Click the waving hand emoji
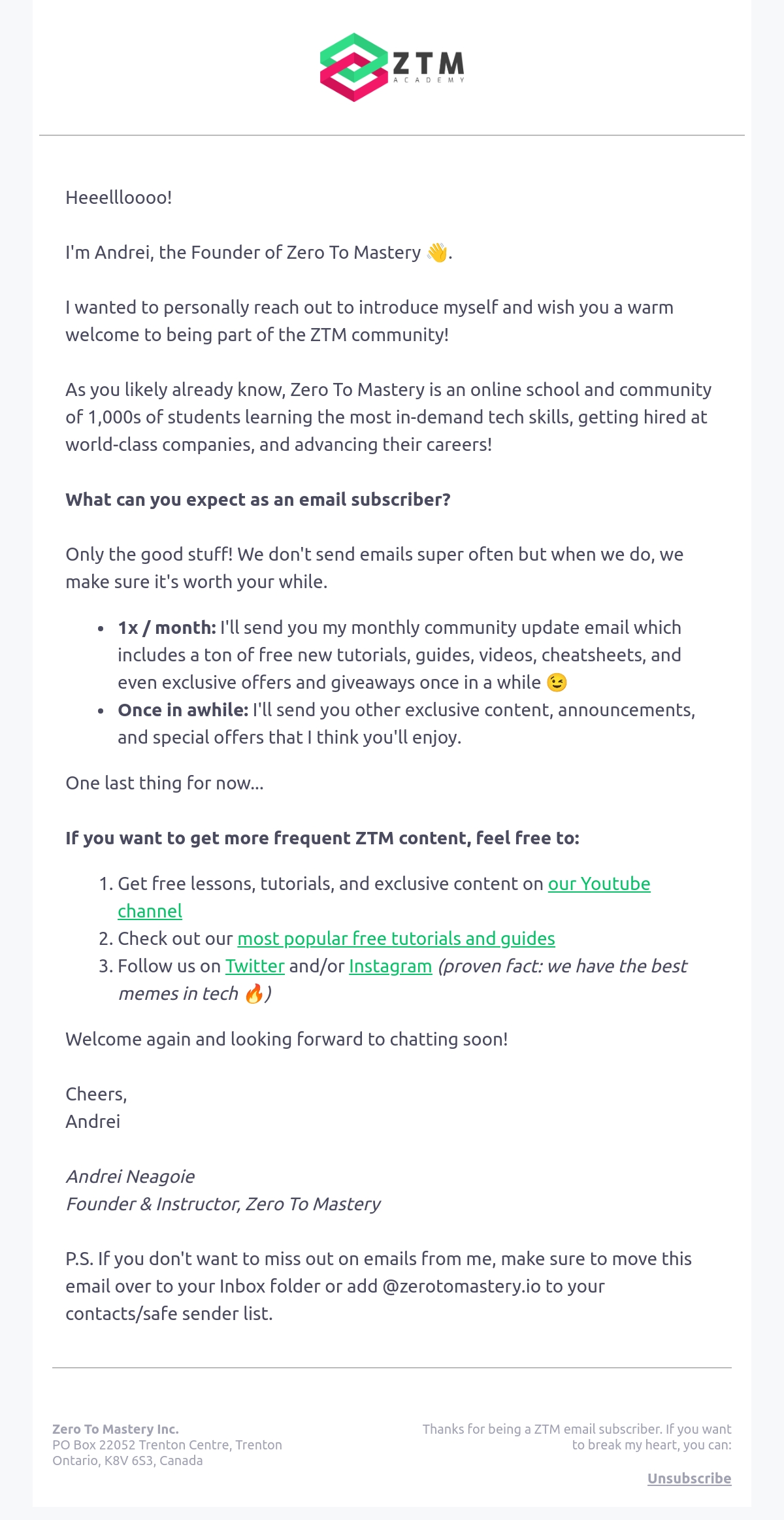The width and height of the screenshot is (784, 1520). [436, 252]
